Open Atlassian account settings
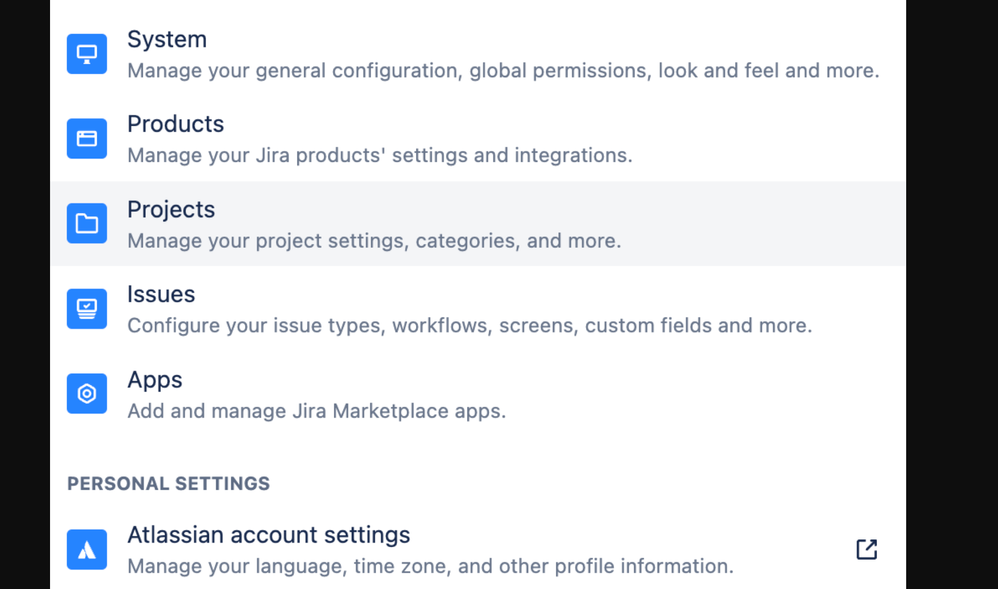This screenshot has width=998, height=589. click(x=268, y=534)
